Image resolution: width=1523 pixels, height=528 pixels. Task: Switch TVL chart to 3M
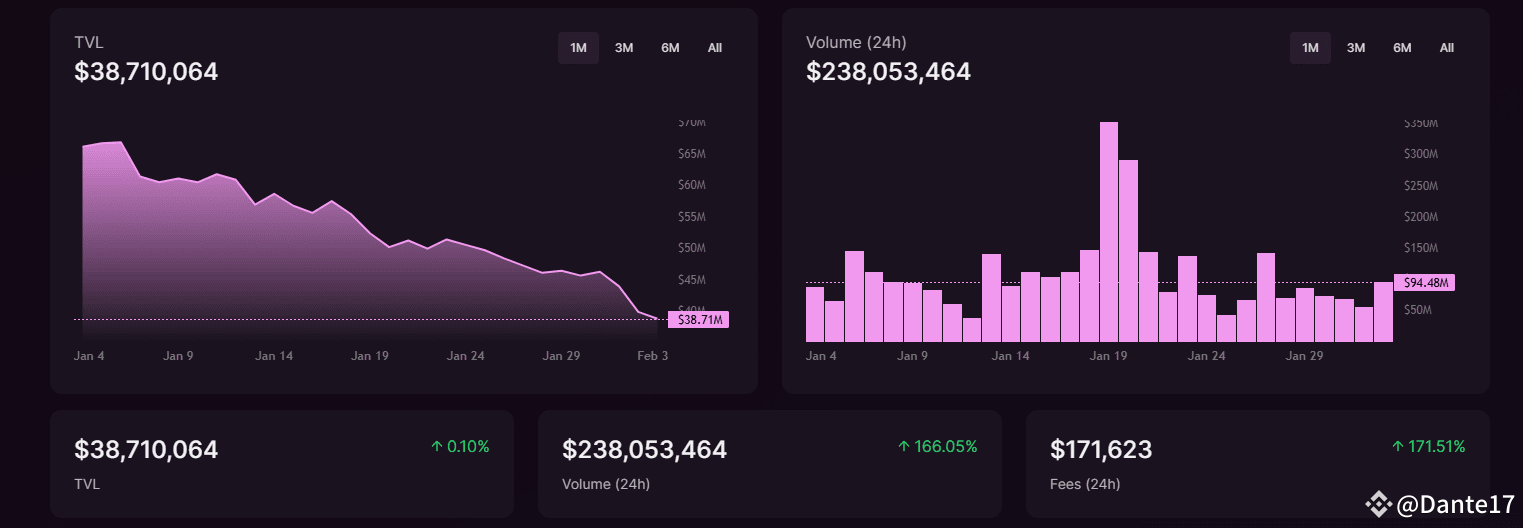tap(624, 48)
